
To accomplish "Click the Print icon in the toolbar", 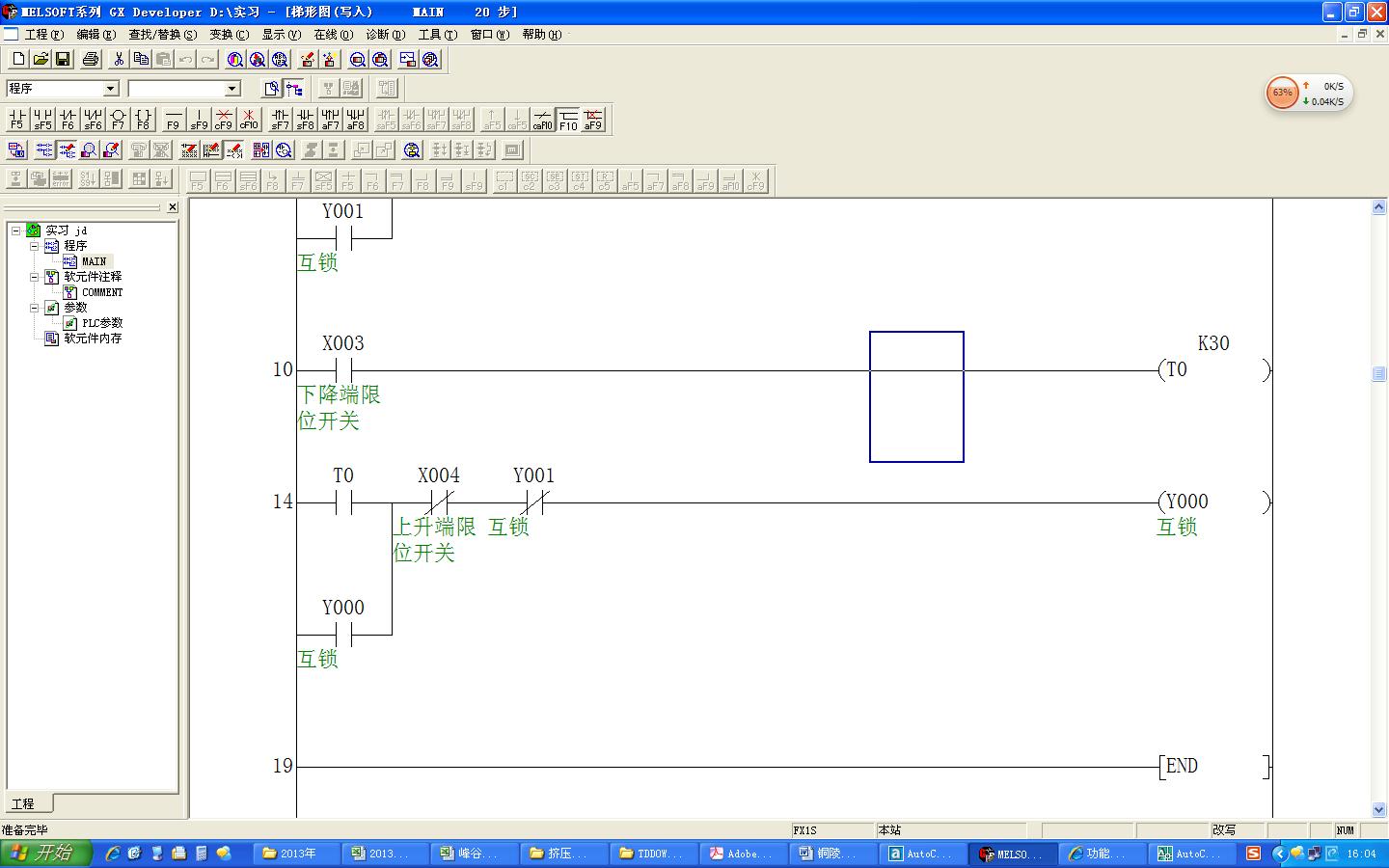I will pyautogui.click(x=91, y=60).
